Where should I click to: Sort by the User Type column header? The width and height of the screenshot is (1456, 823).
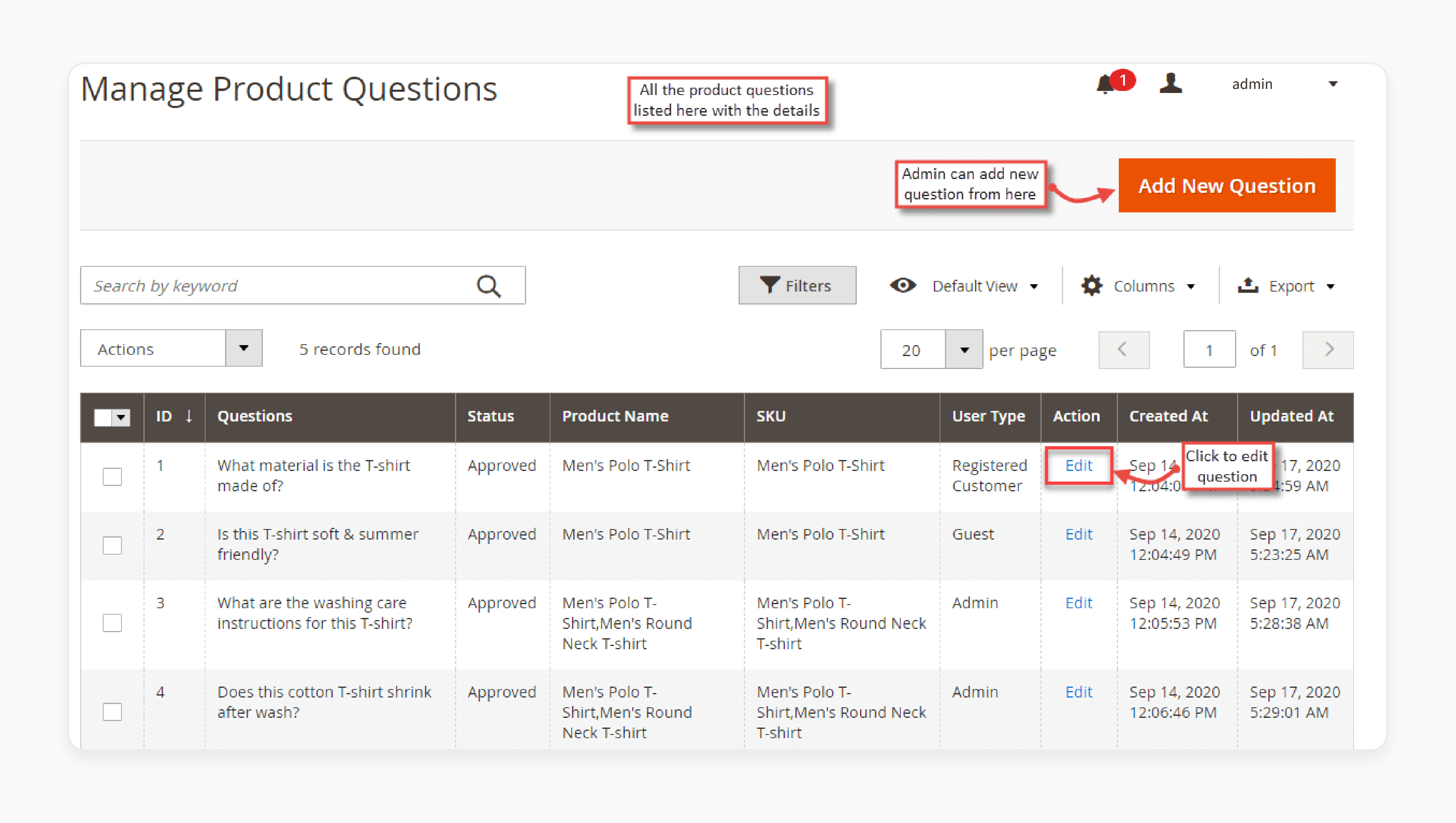tap(990, 416)
